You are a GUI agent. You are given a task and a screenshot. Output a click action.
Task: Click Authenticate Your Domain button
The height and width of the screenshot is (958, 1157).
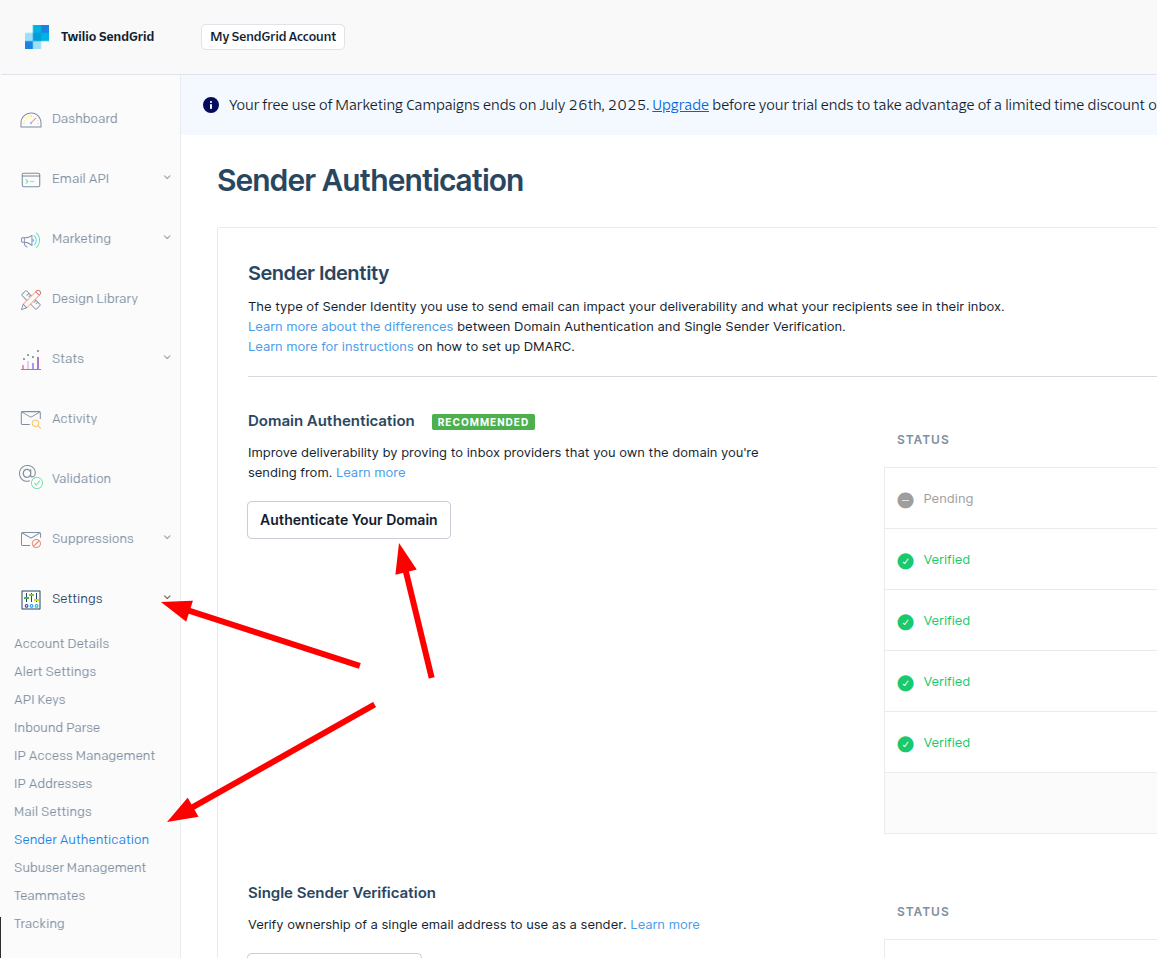[x=349, y=520]
